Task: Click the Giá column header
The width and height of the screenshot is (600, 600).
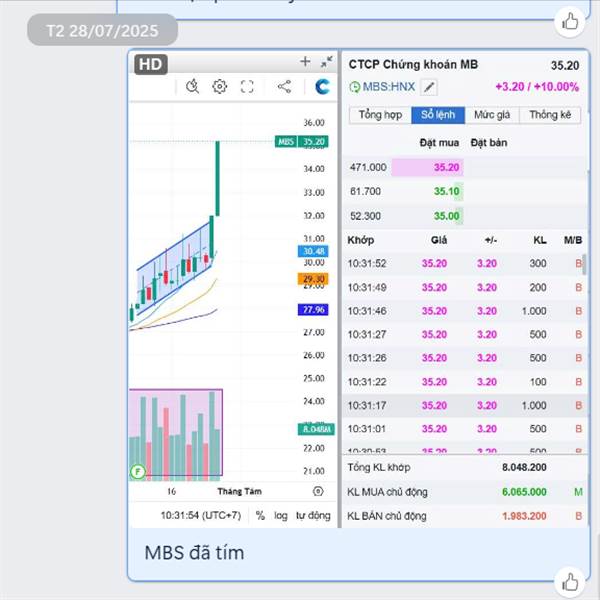Action: point(439,240)
